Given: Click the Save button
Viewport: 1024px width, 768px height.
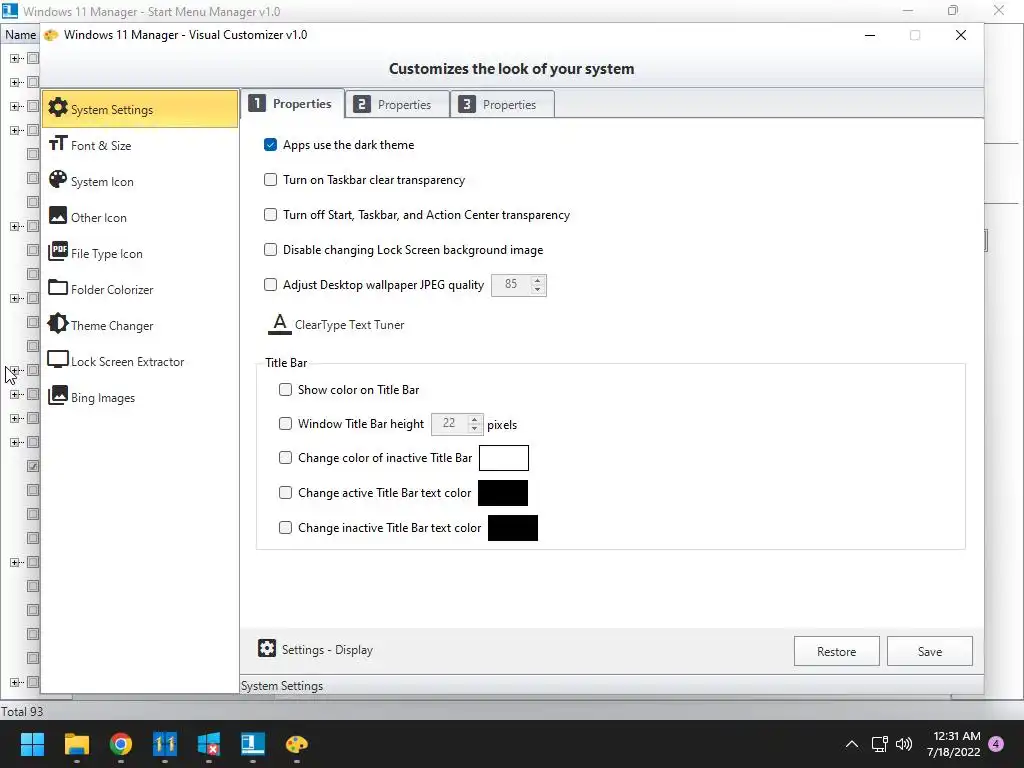Looking at the screenshot, I should (x=930, y=651).
